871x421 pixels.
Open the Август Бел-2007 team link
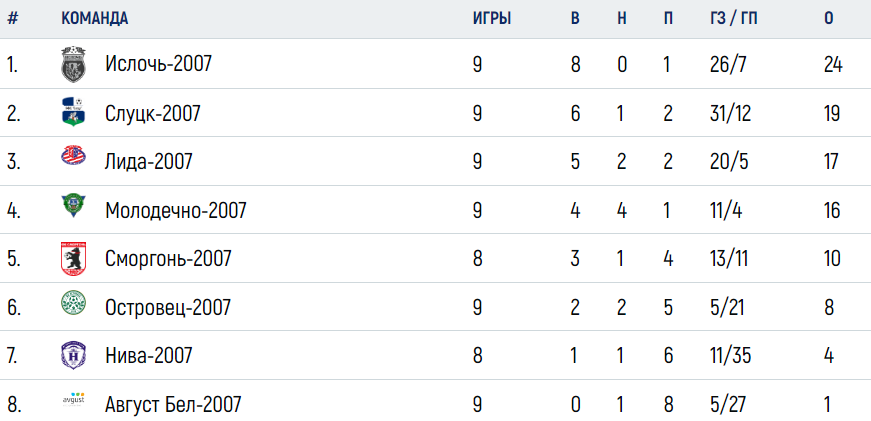click(173, 404)
